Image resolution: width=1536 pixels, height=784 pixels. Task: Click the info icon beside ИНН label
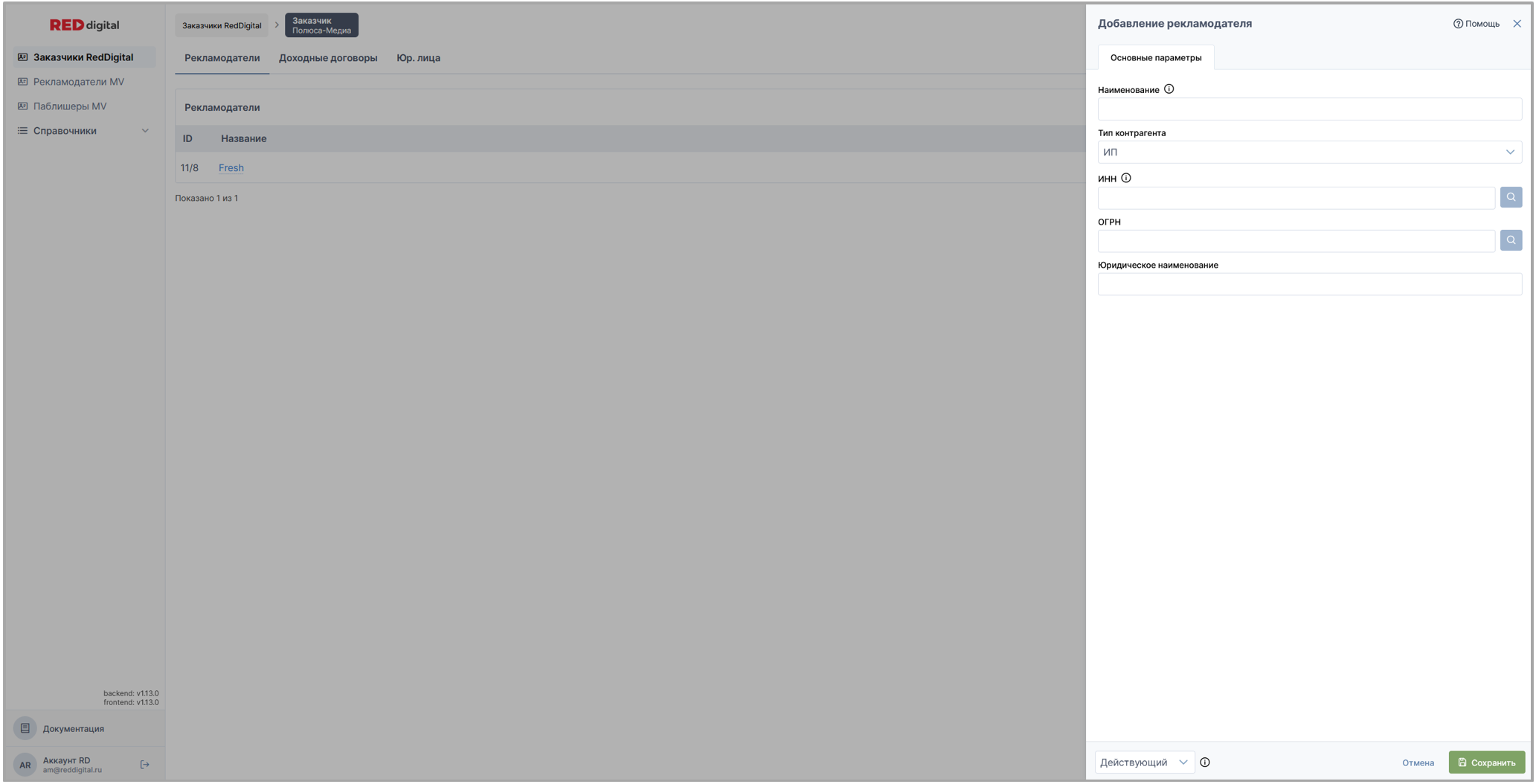1125,178
